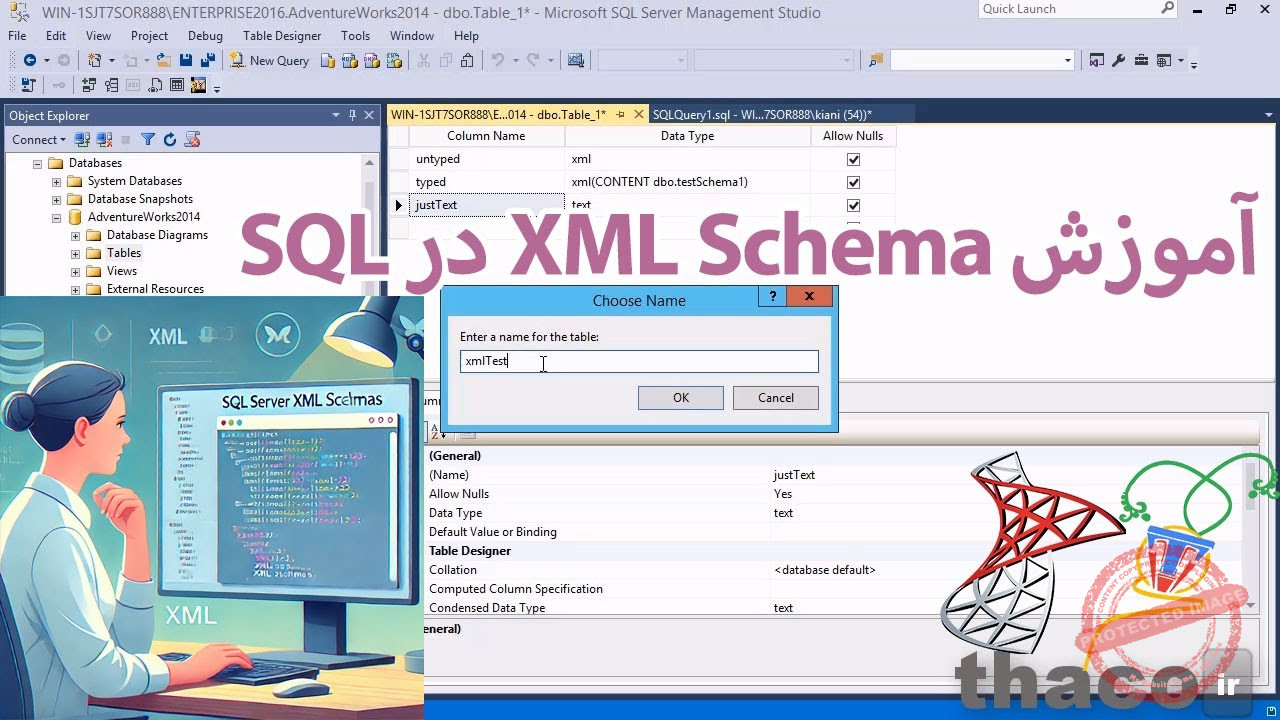Screen dimensions: 1280x720
Task: Toggle Allow Nulls for the justText column
Action: 853,204
